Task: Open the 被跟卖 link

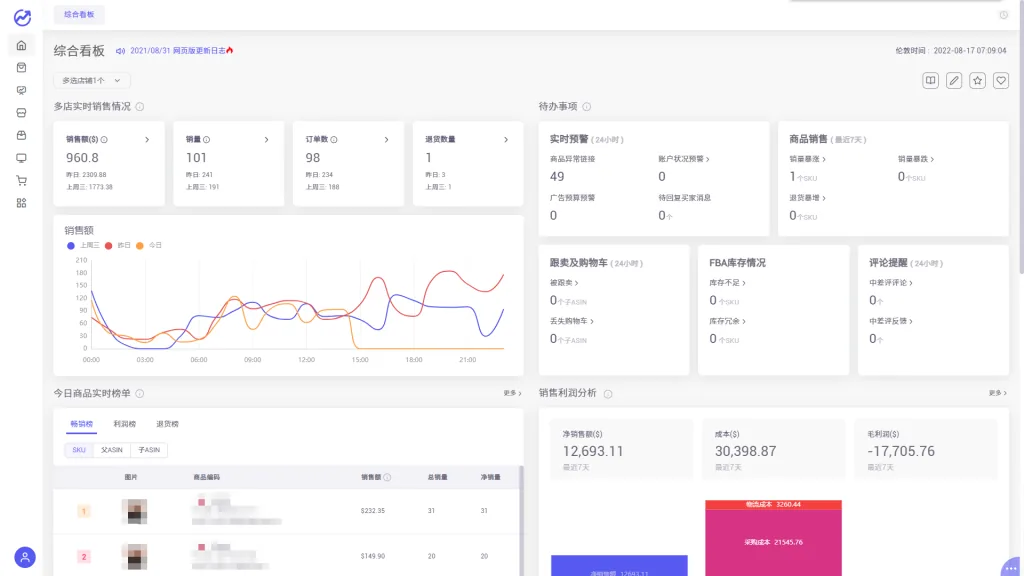Action: pyautogui.click(x=564, y=283)
